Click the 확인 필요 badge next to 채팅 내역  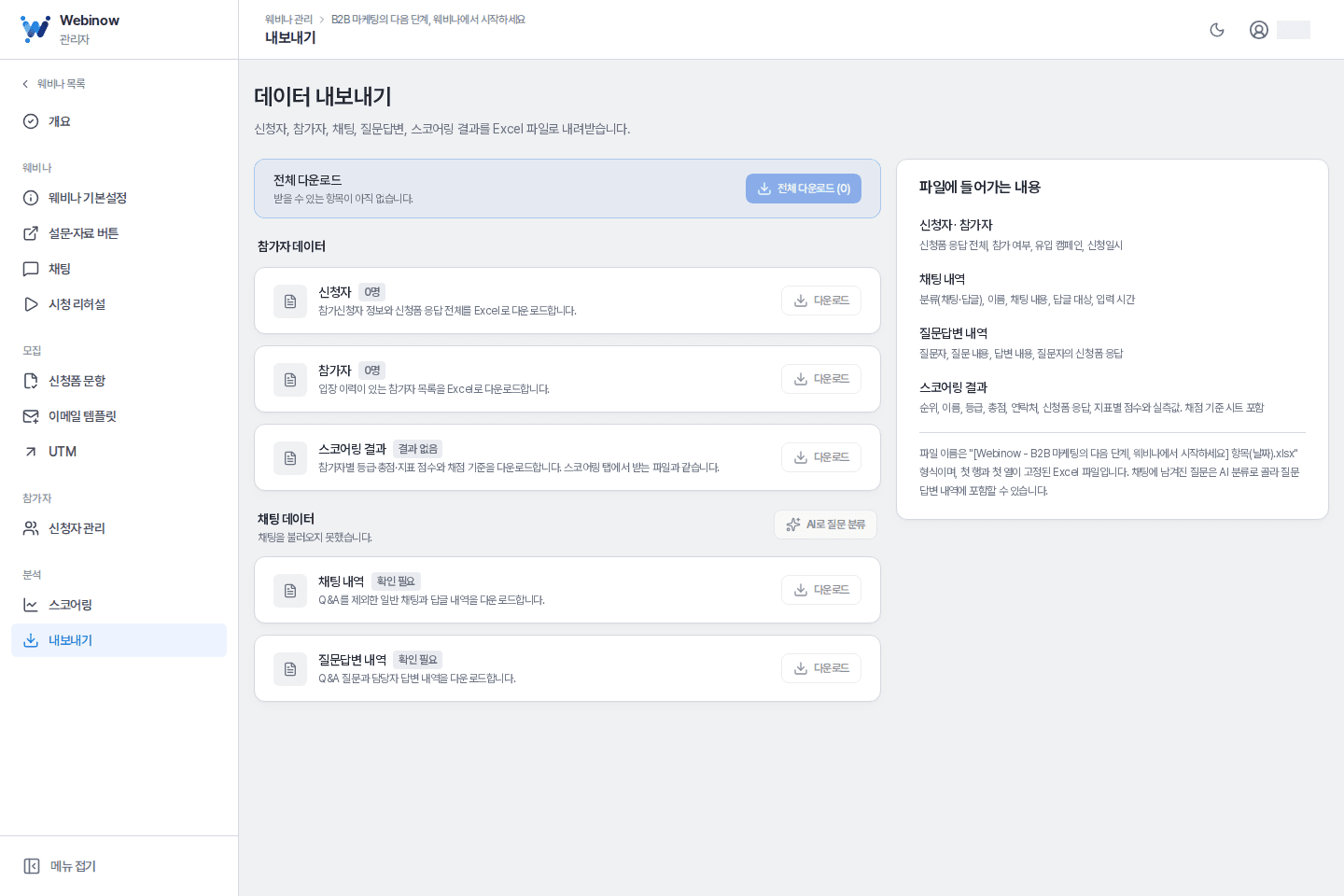(396, 581)
